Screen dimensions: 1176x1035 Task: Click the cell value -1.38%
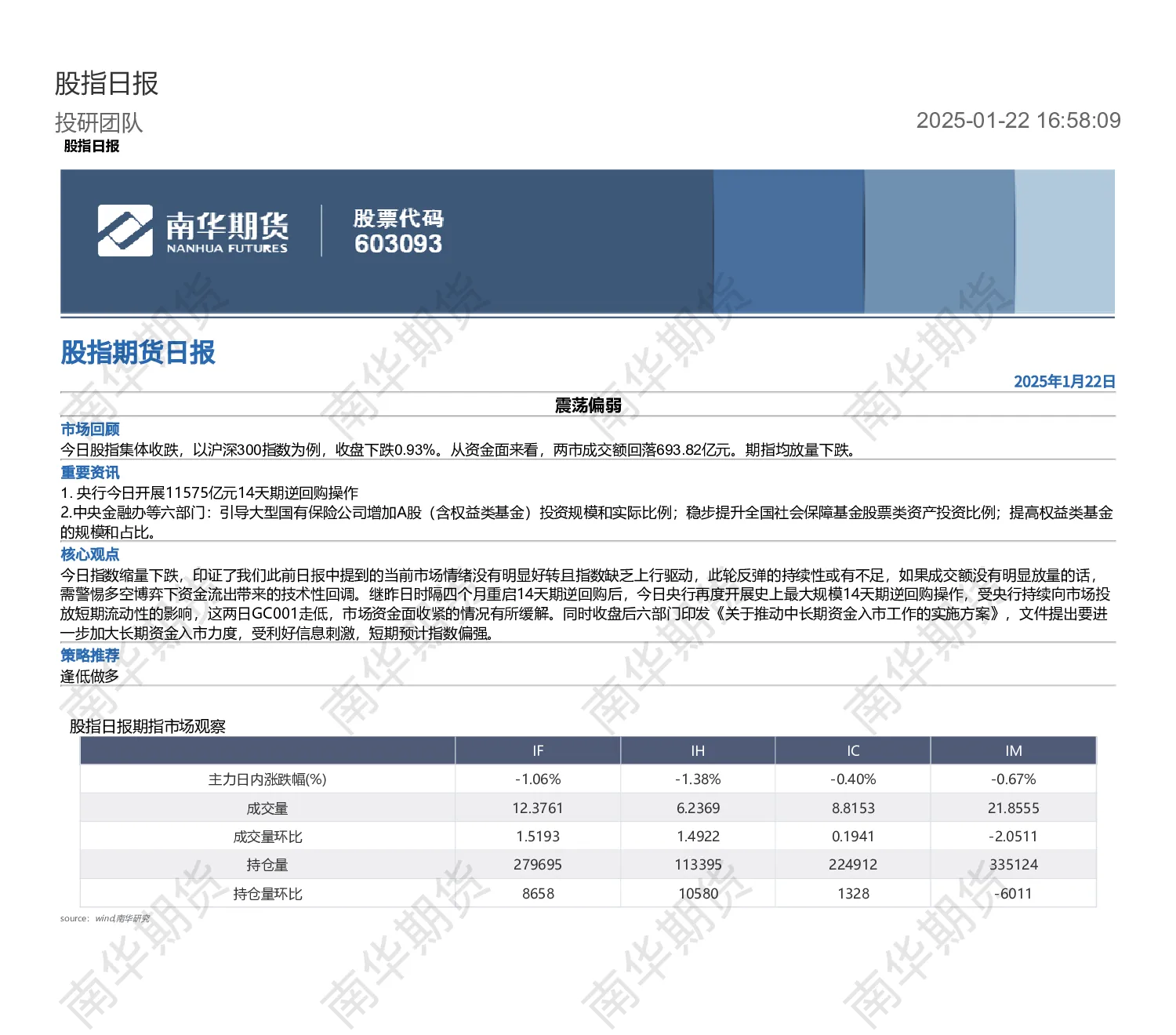[698, 779]
